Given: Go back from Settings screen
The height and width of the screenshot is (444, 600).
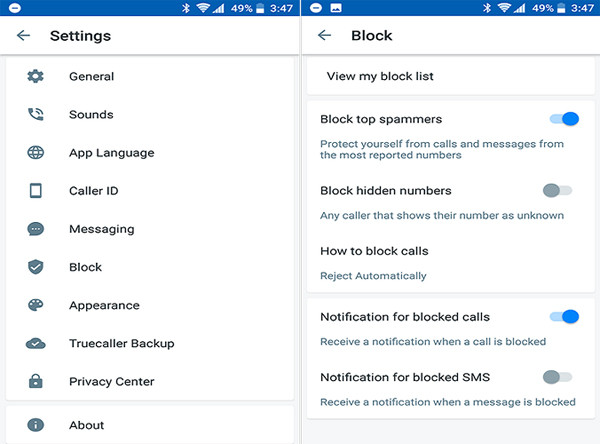Looking at the screenshot, I should point(24,36).
